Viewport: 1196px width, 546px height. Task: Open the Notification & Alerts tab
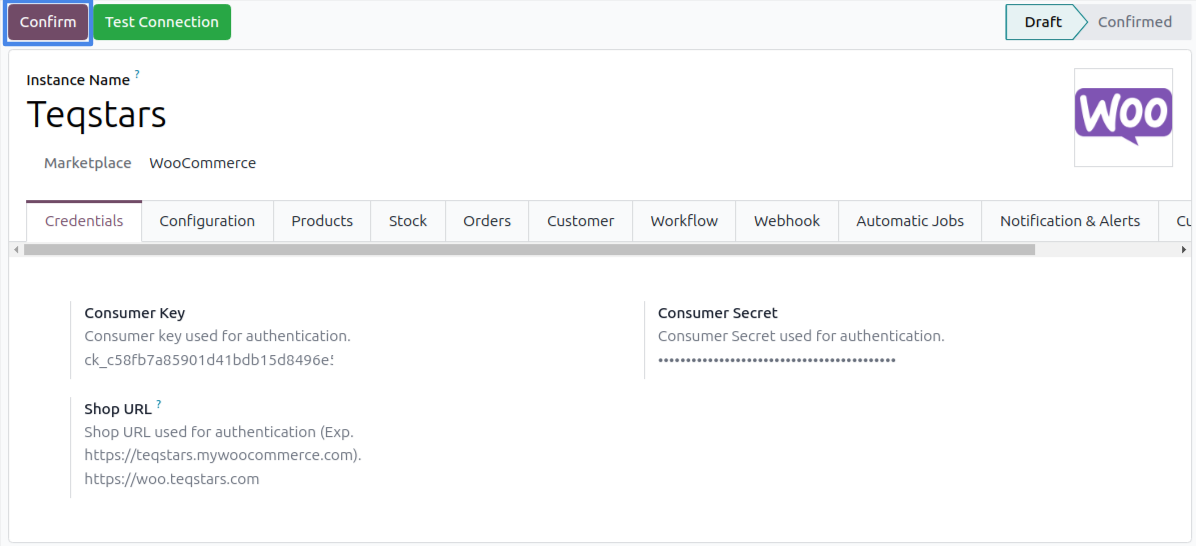(1070, 221)
